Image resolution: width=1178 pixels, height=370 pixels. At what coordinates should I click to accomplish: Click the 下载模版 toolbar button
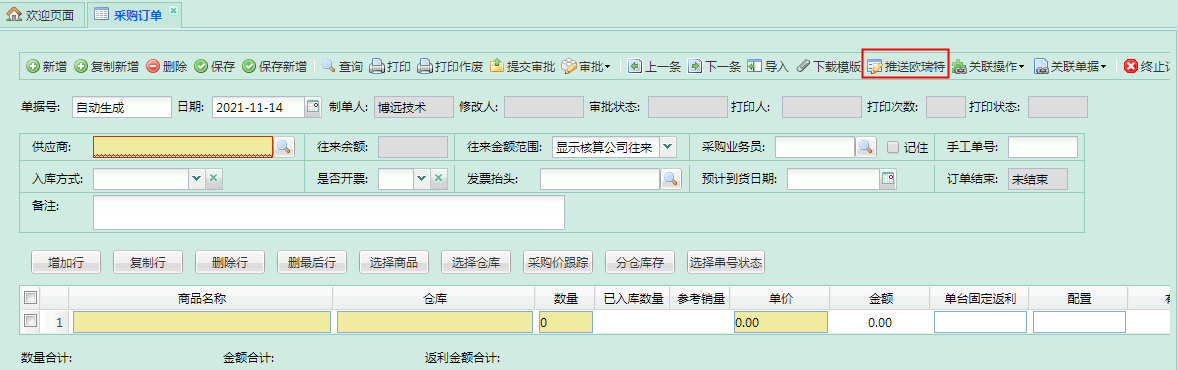coord(828,66)
